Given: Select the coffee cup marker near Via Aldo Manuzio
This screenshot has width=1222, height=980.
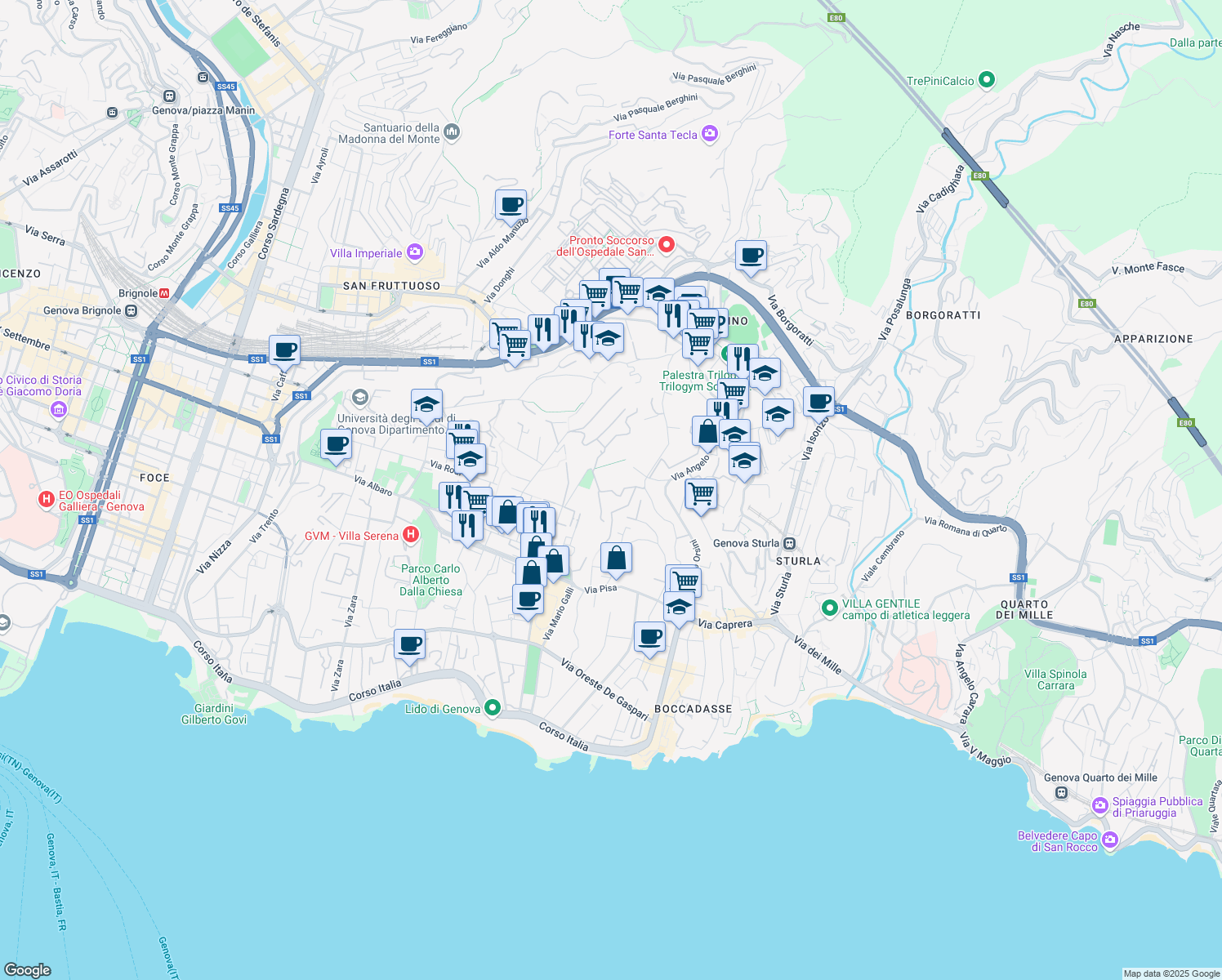Looking at the screenshot, I should 511,206.
